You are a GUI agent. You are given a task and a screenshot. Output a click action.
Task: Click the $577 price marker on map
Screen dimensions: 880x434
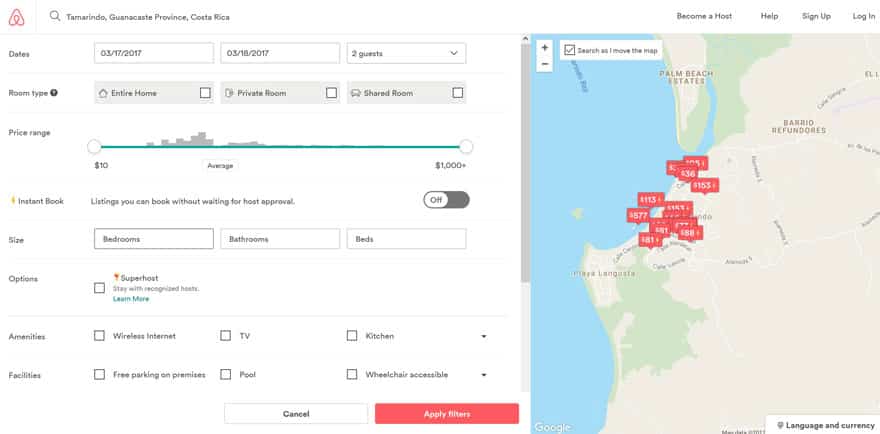click(x=638, y=215)
